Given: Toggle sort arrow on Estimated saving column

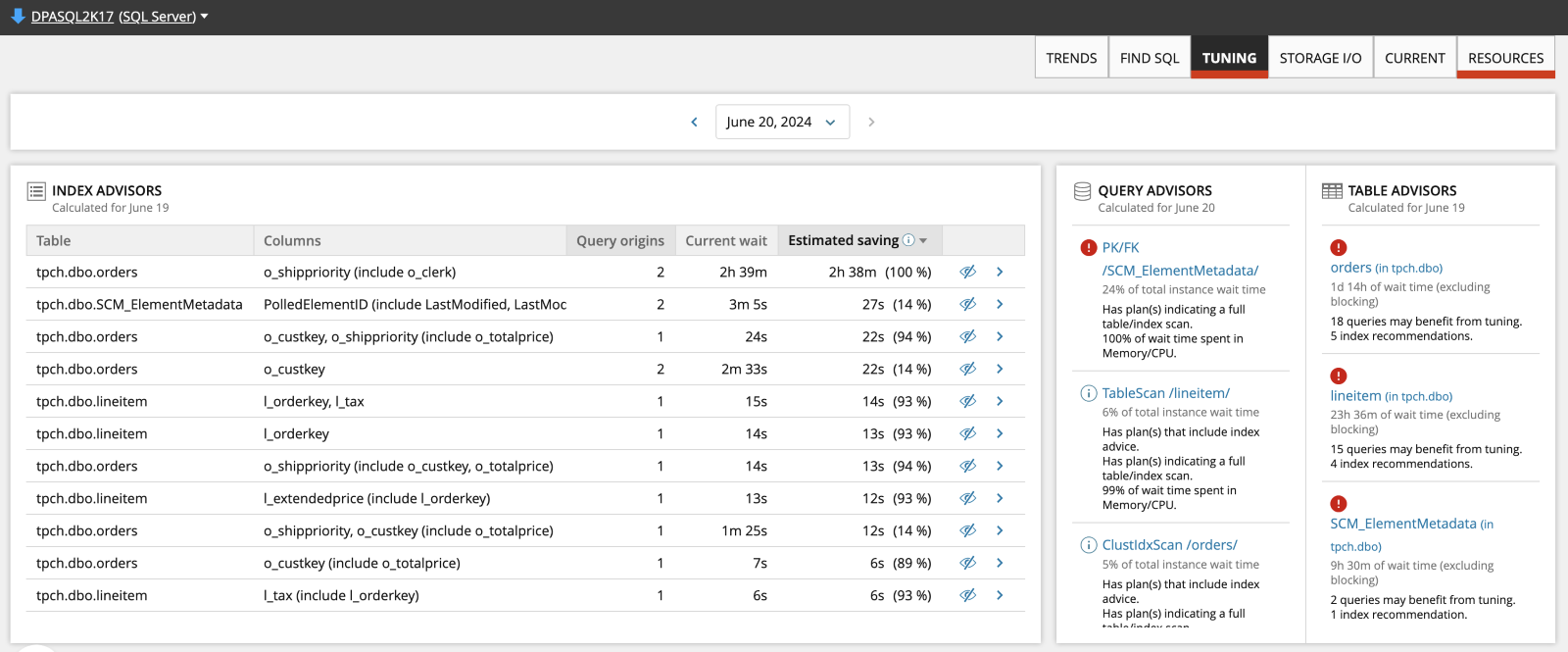Looking at the screenshot, I should point(923,241).
